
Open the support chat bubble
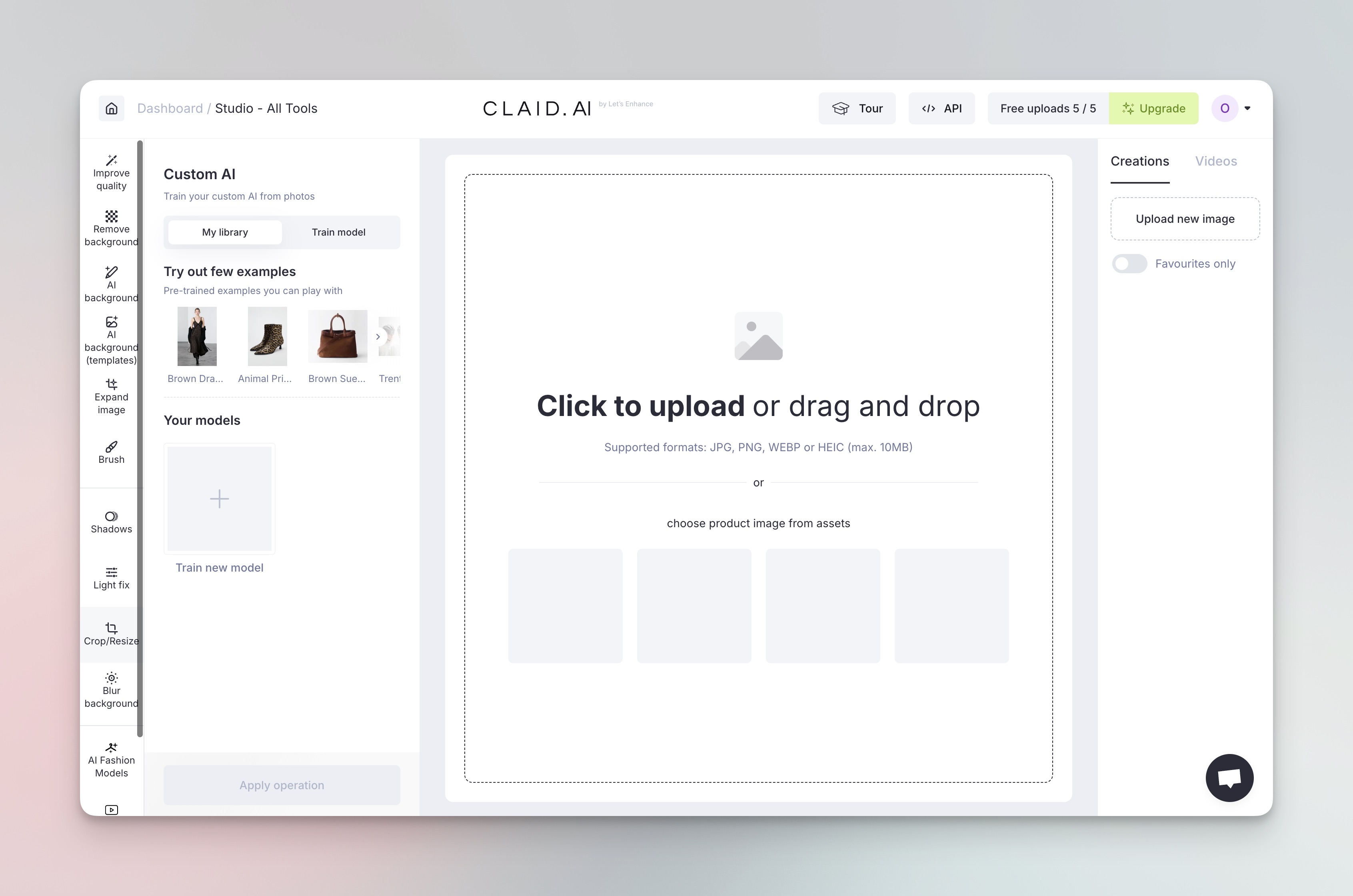point(1229,778)
